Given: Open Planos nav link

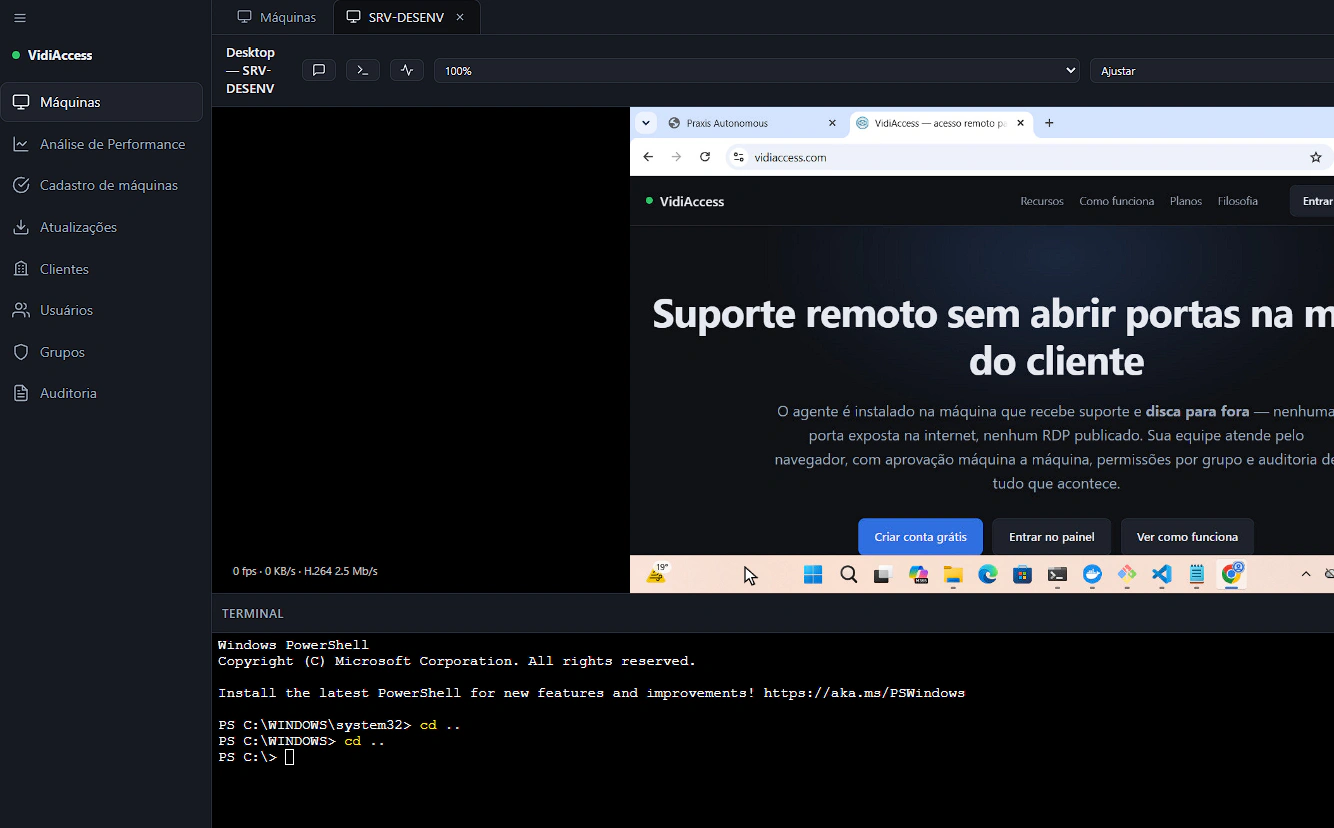Looking at the screenshot, I should click(x=1186, y=201).
